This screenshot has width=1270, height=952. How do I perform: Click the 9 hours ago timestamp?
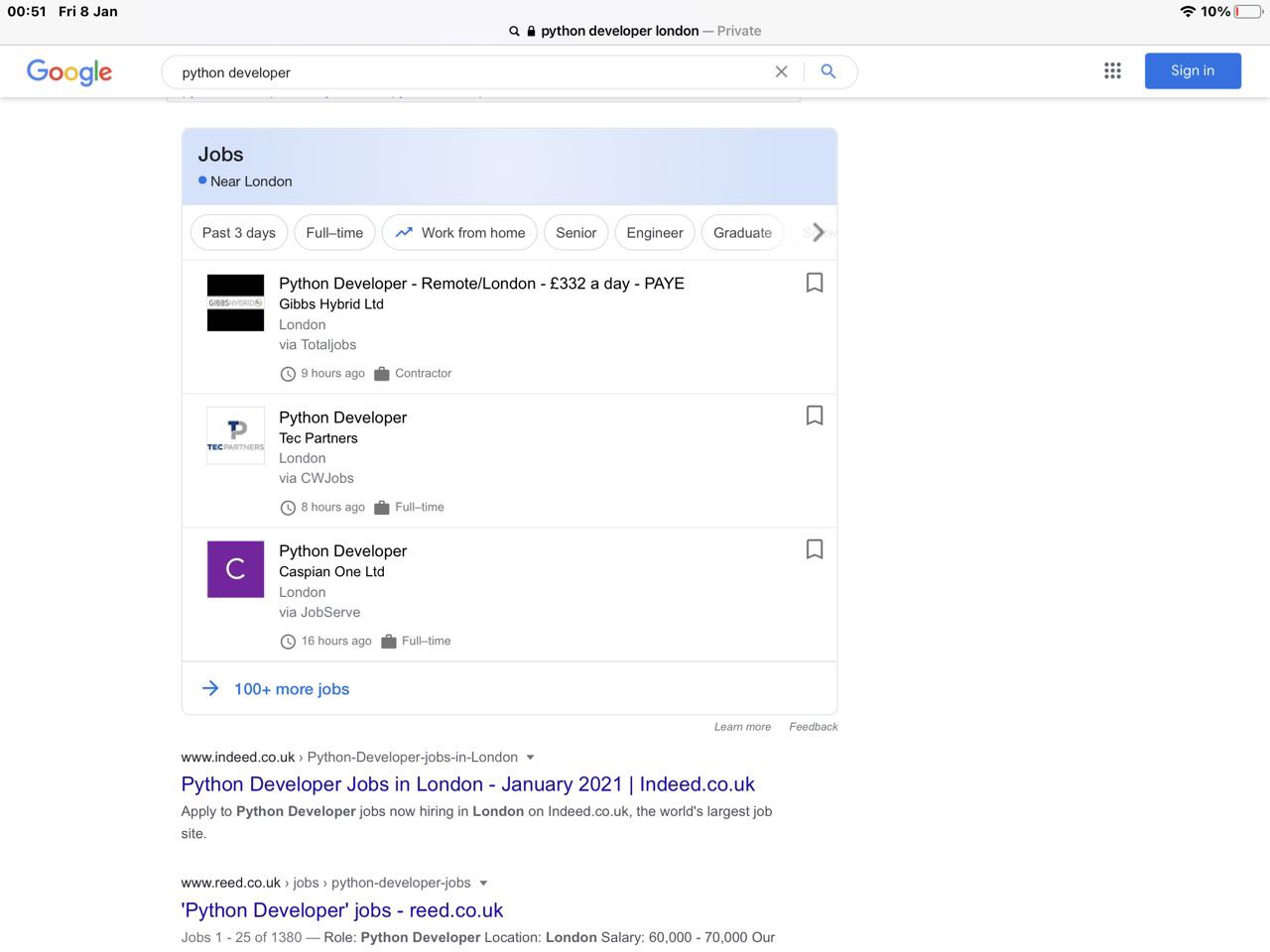click(x=332, y=374)
